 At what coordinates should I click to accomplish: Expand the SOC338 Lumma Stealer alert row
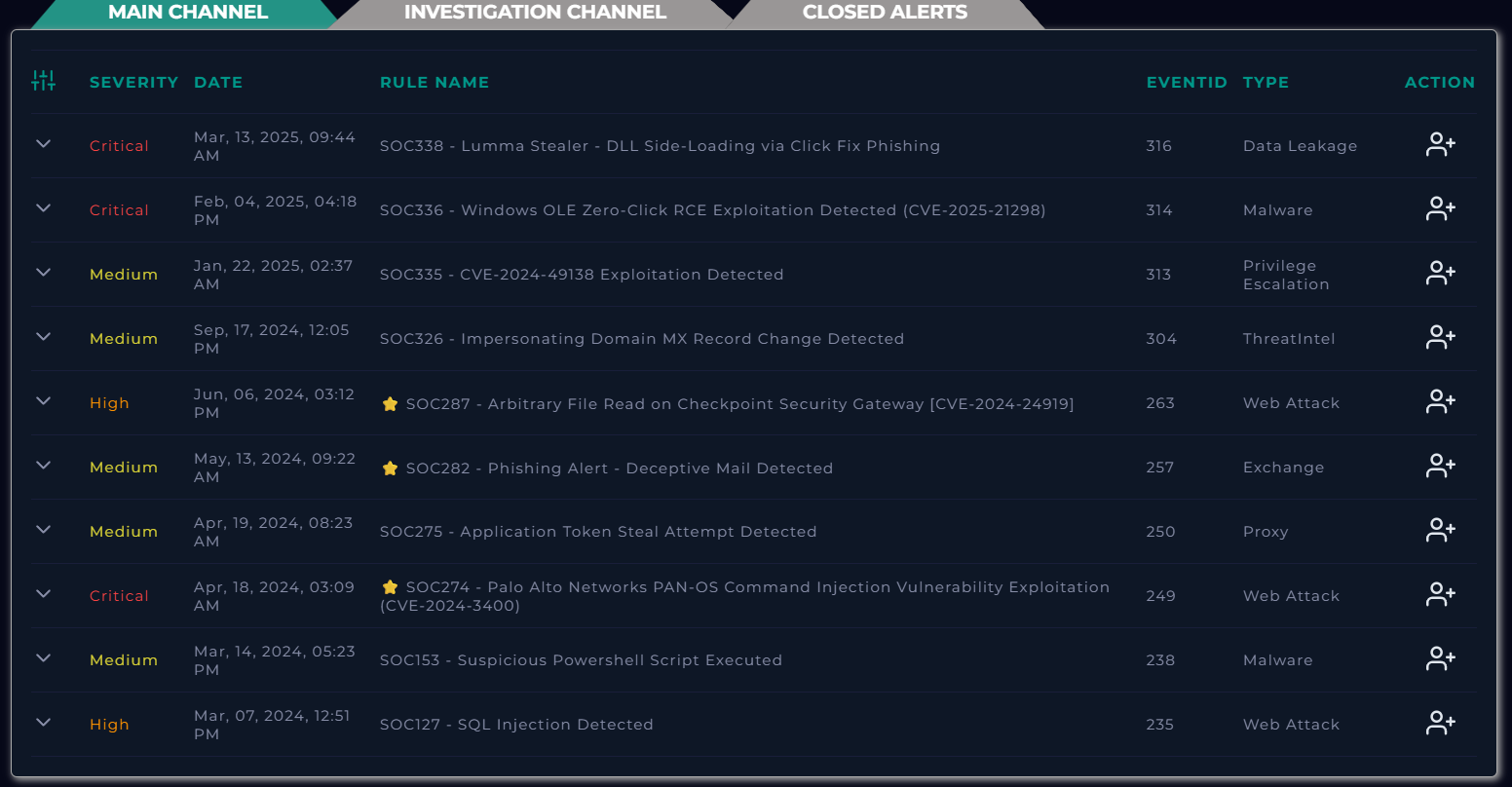pyautogui.click(x=43, y=144)
